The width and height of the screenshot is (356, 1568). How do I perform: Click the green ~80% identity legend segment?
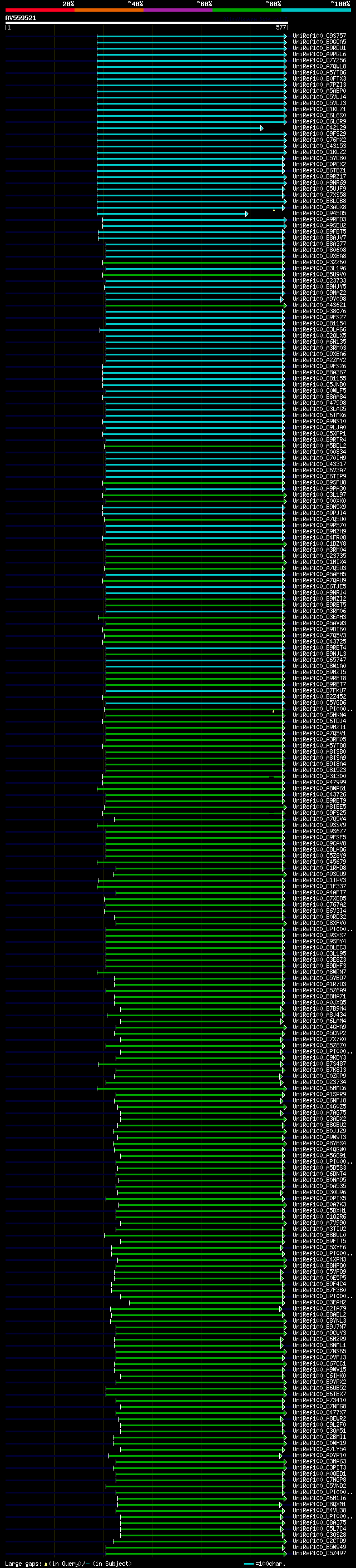tap(246, 10)
